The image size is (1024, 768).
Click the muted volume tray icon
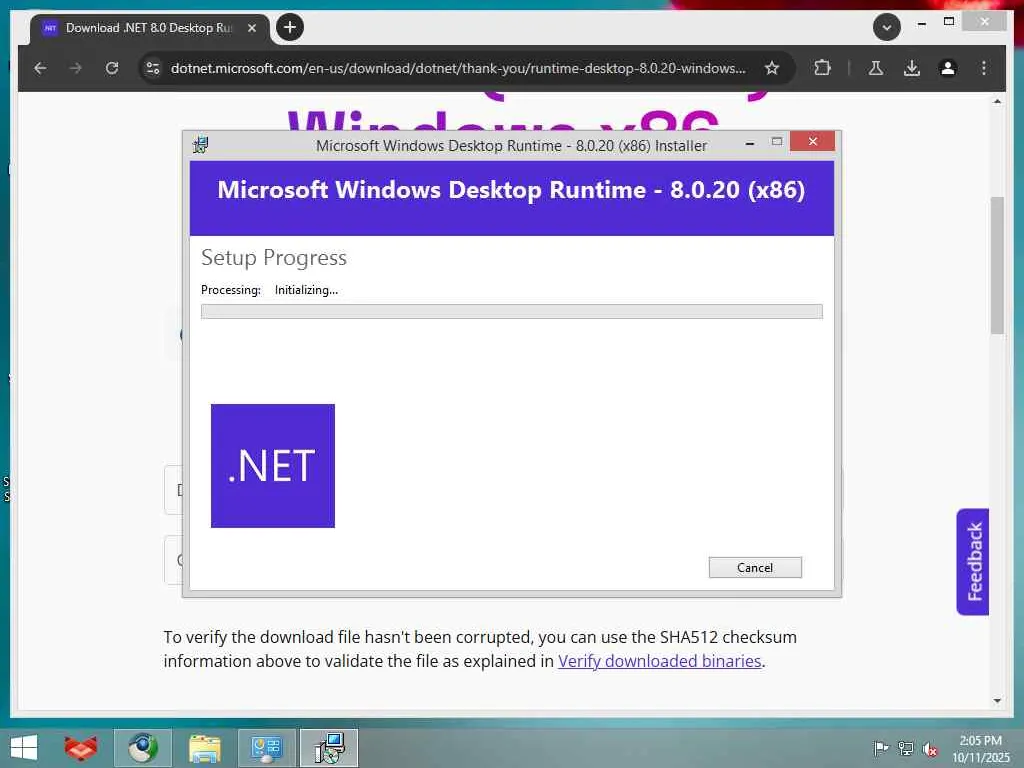pos(930,749)
